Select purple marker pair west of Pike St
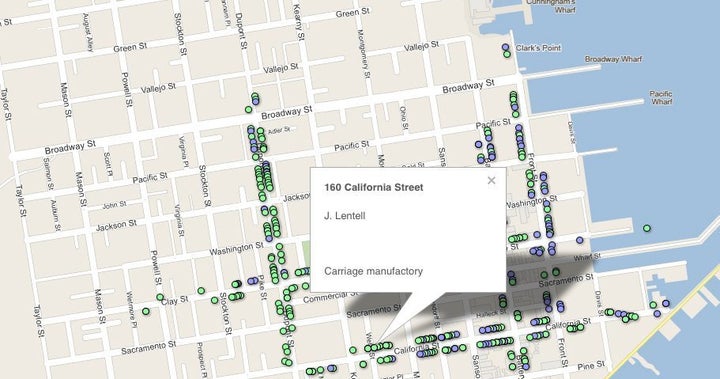Viewport: 720px width, 379px height. [253, 281]
